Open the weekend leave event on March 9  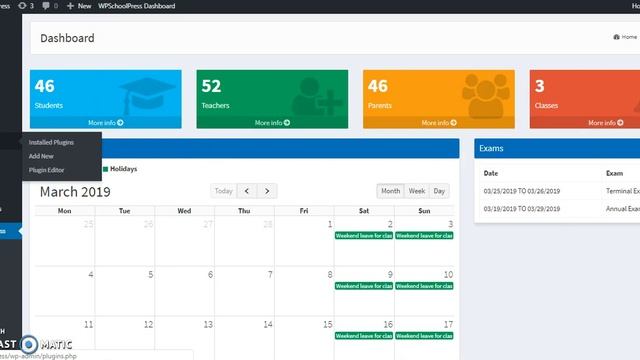click(364, 286)
